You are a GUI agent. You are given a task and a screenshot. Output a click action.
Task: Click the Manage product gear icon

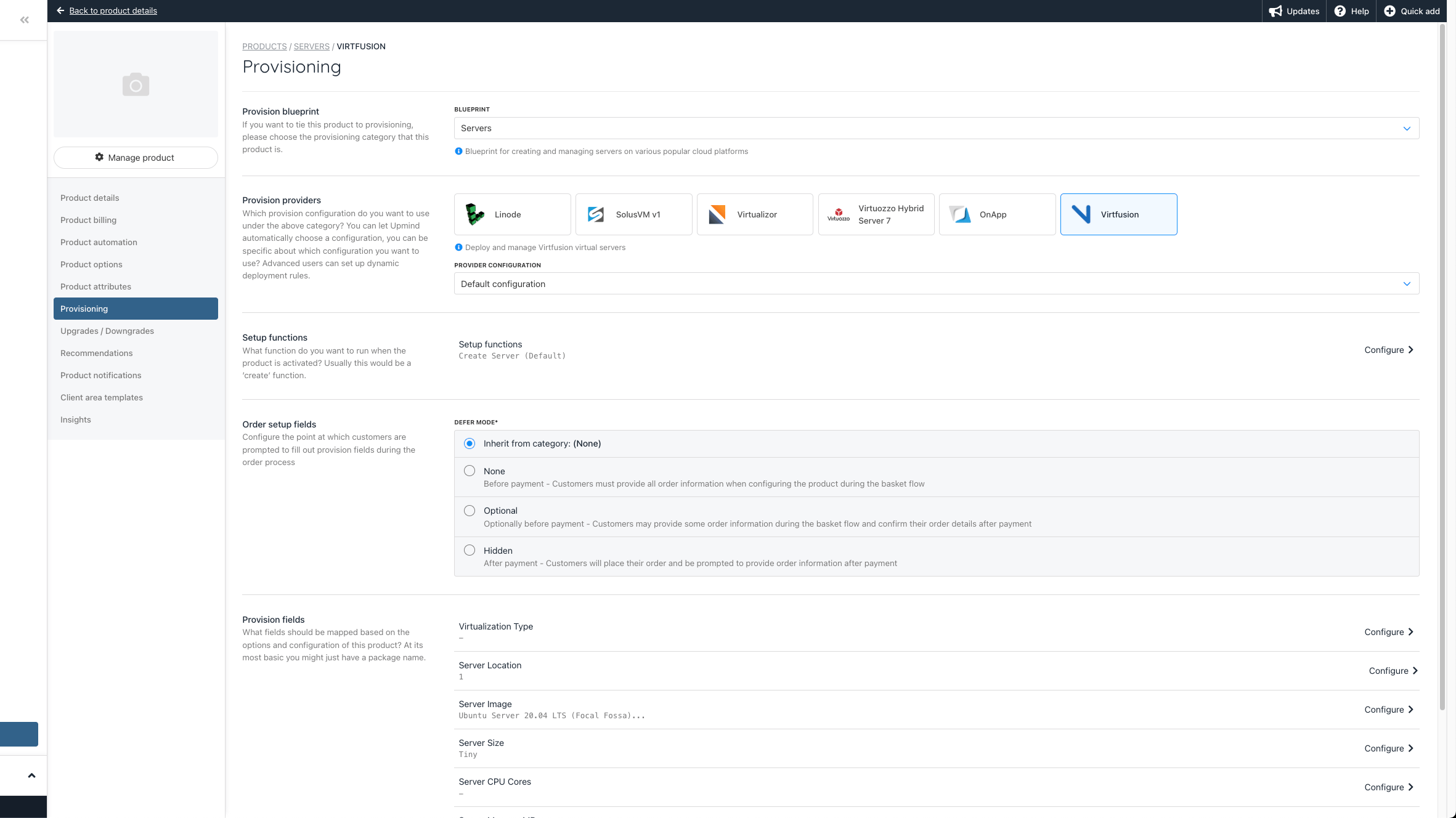pyautogui.click(x=99, y=157)
